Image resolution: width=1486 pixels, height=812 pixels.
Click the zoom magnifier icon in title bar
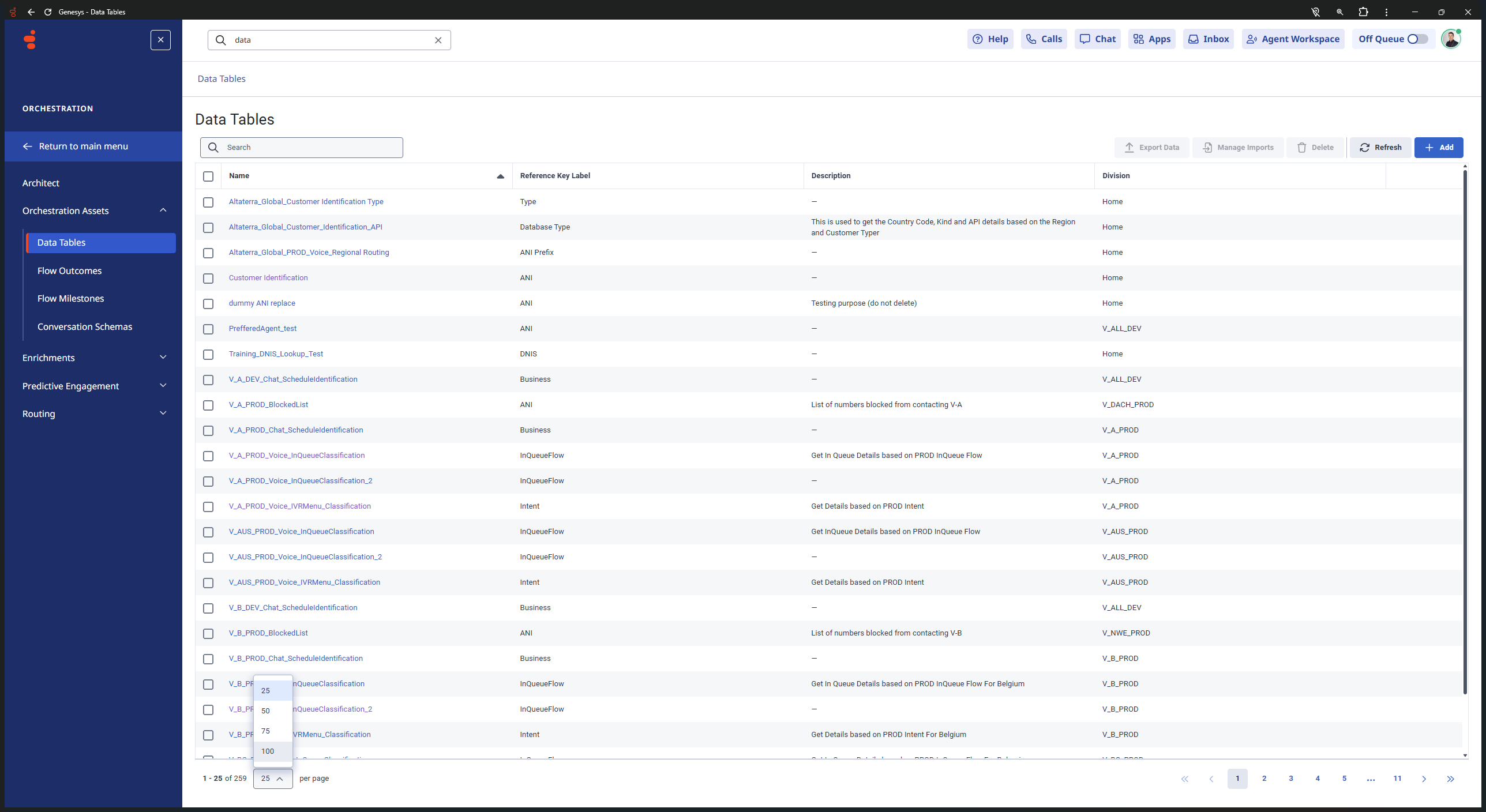tap(1339, 12)
